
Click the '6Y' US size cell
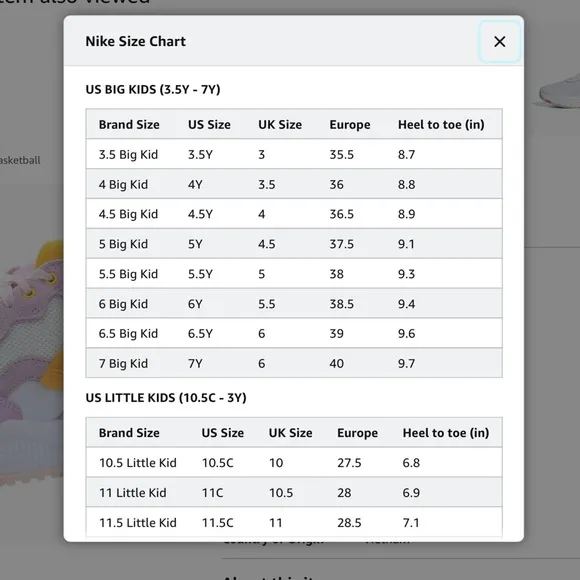tap(195, 304)
